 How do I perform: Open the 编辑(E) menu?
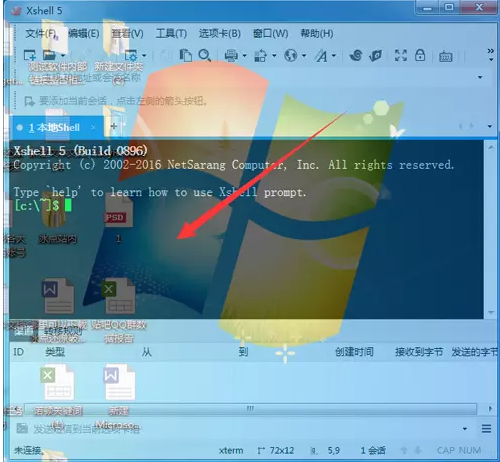pyautogui.click(x=84, y=33)
